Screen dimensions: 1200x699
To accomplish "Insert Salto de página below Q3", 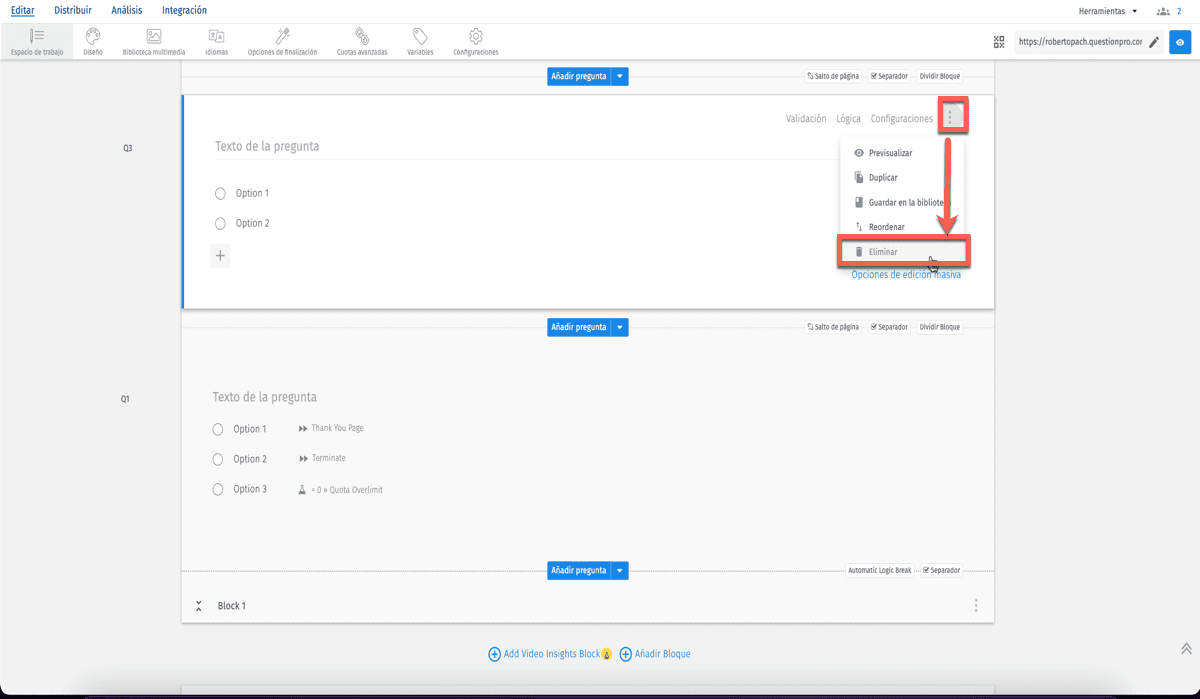I will click(833, 327).
